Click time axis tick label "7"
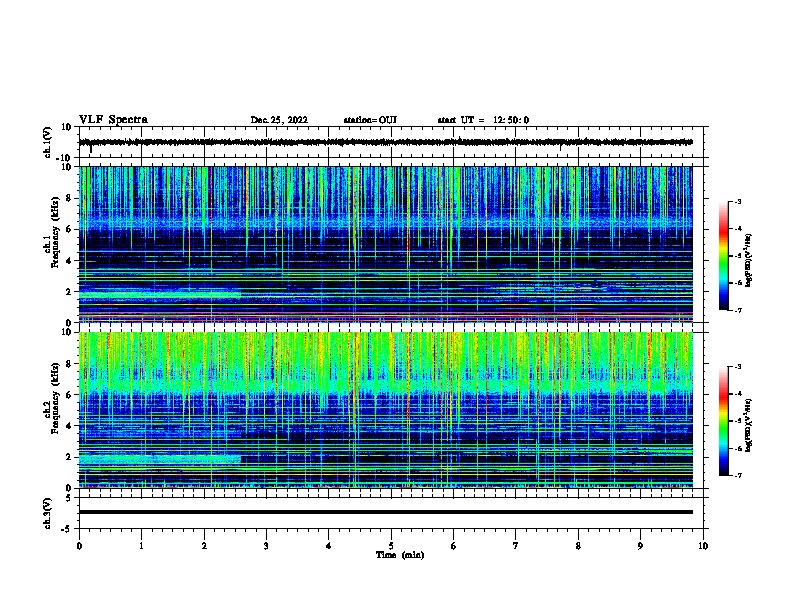792x612 pixels. click(x=516, y=546)
